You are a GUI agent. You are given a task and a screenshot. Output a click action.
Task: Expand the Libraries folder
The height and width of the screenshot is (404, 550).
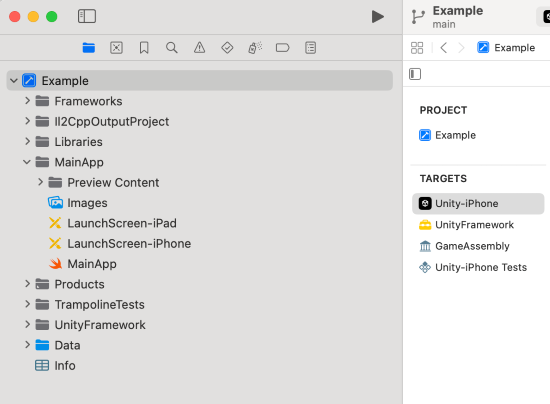pyautogui.click(x=27, y=142)
